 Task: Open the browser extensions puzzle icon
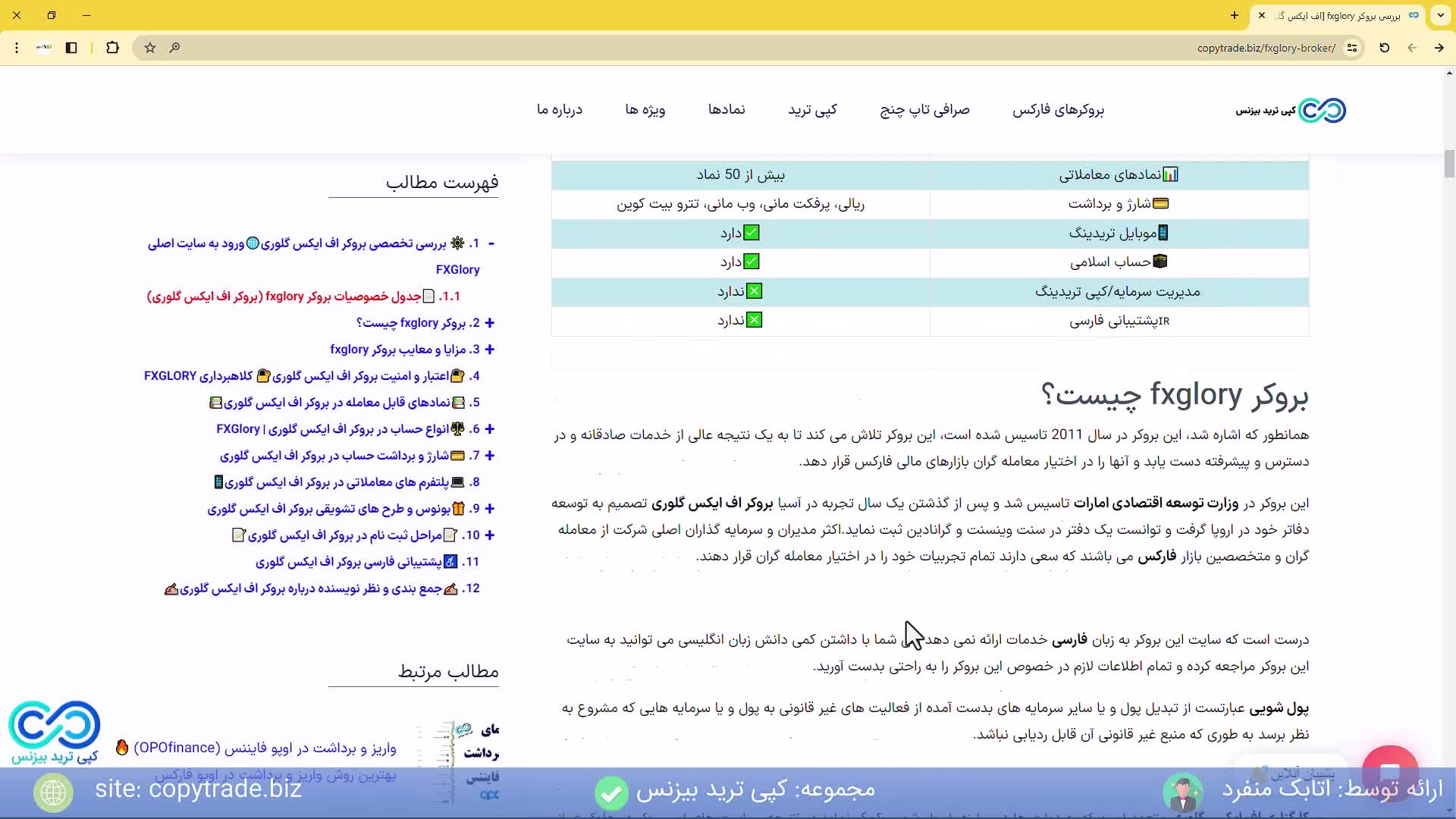coord(112,48)
